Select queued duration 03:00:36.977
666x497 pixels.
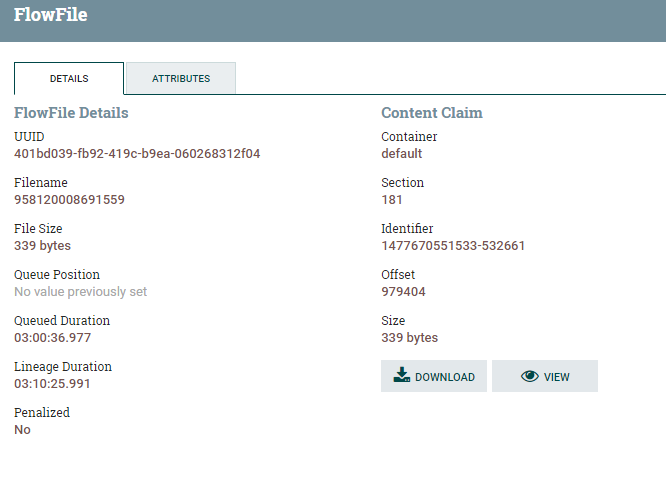(x=53, y=338)
